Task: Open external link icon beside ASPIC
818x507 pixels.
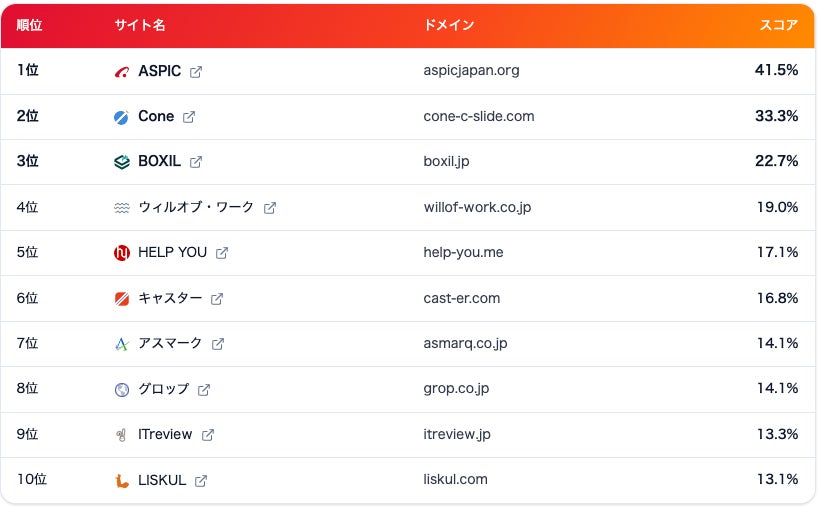Action: tap(196, 72)
